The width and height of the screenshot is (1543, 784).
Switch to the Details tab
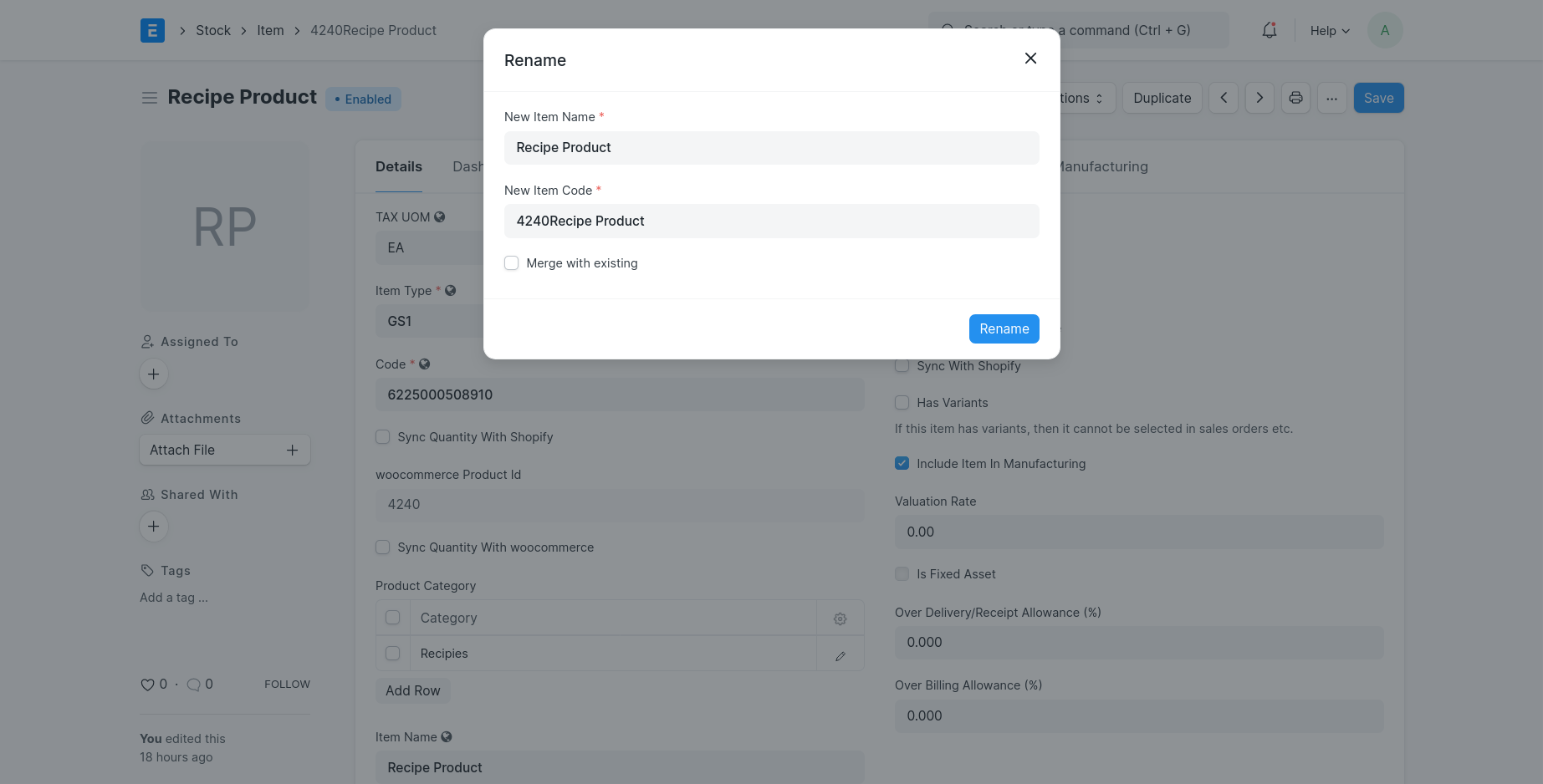point(398,166)
